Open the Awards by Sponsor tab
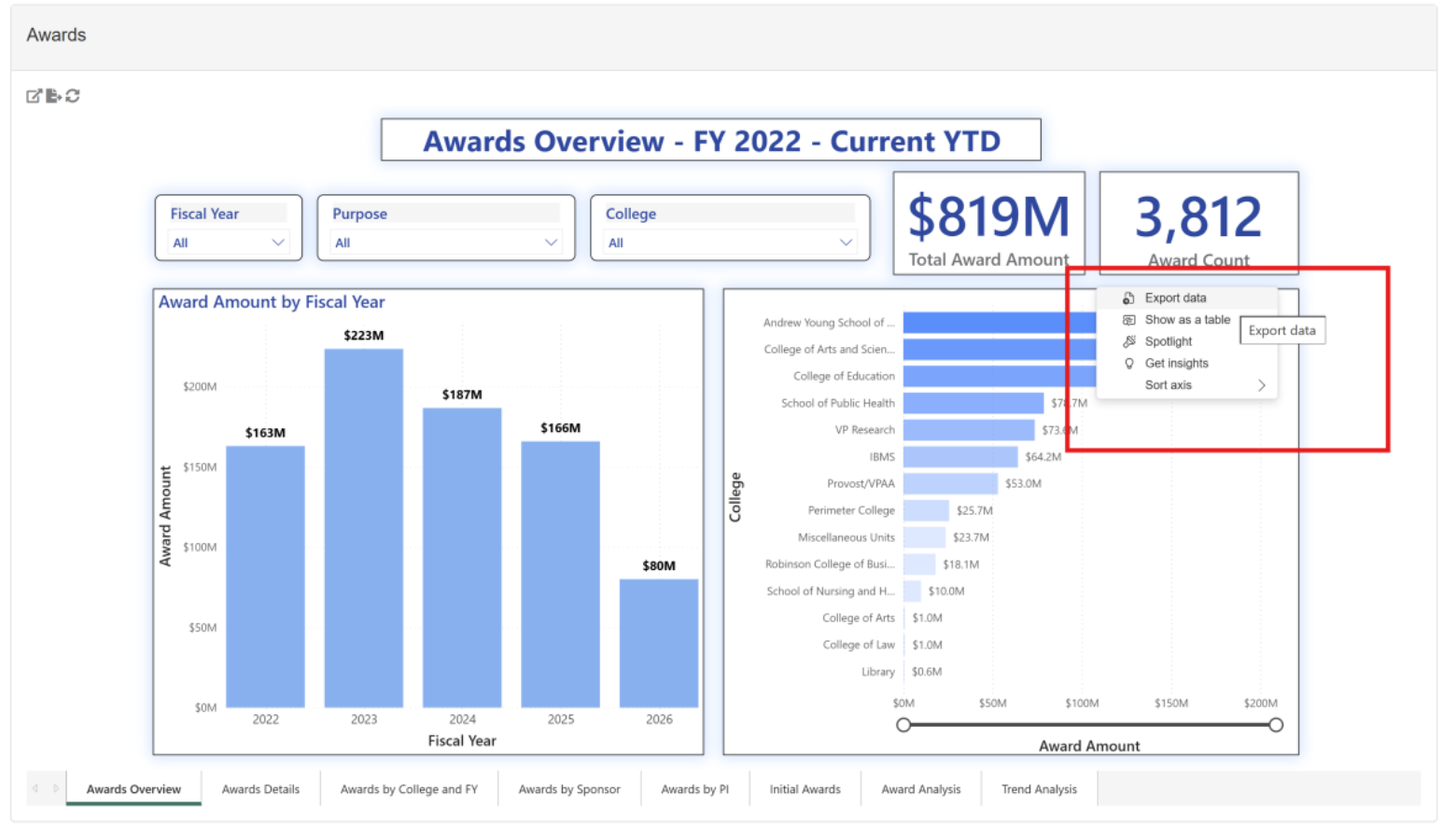The width and height of the screenshot is (1456, 834). (x=569, y=789)
